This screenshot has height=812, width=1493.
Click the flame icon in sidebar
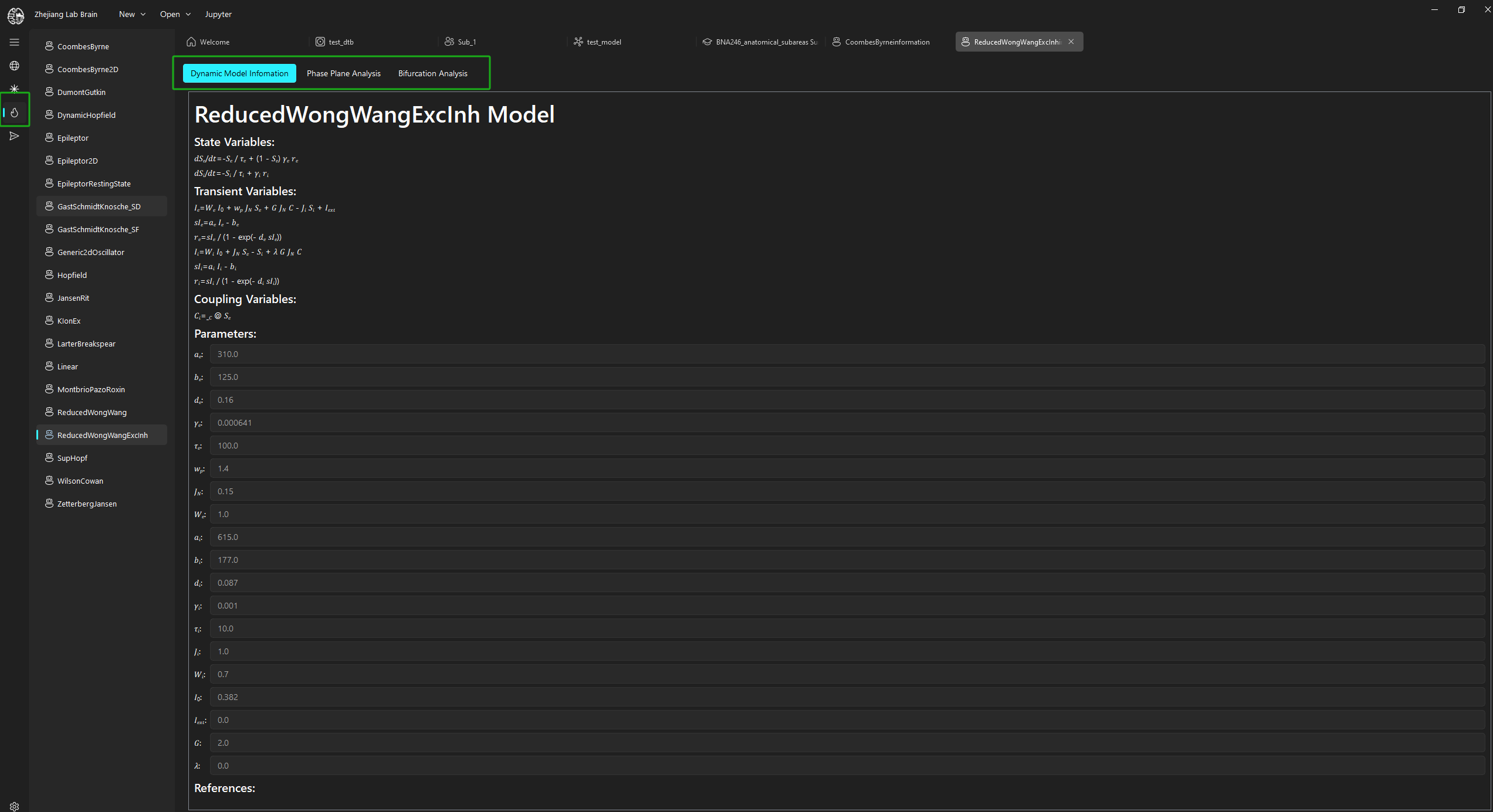pyautogui.click(x=14, y=113)
